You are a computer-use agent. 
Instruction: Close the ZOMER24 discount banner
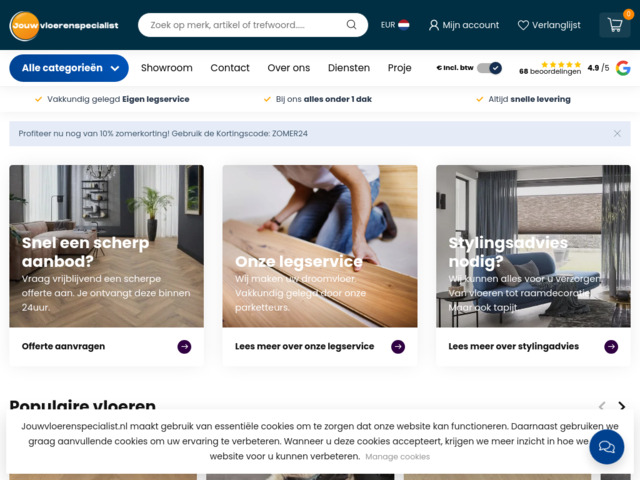point(617,133)
